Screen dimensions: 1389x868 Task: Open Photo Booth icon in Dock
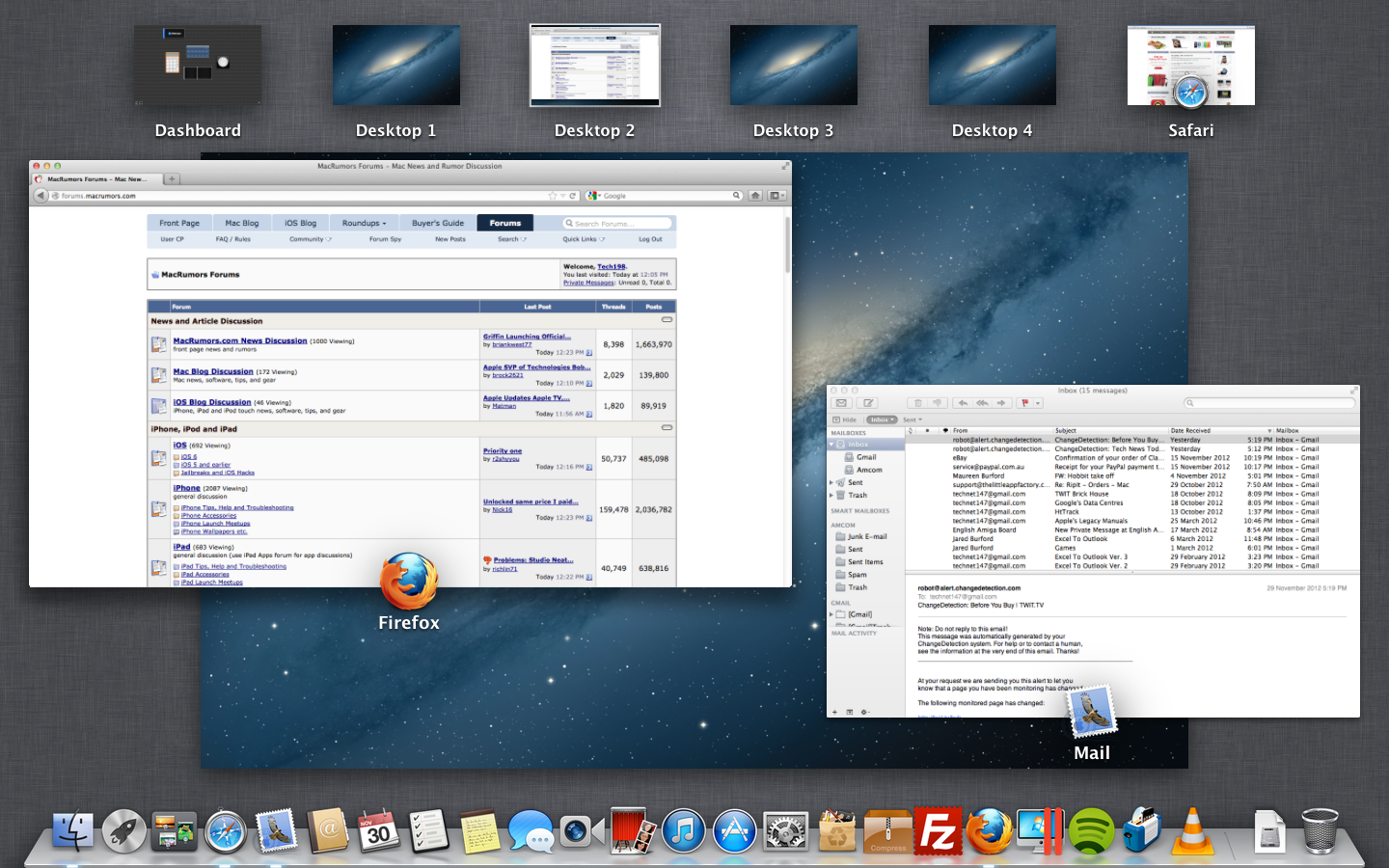(x=633, y=830)
